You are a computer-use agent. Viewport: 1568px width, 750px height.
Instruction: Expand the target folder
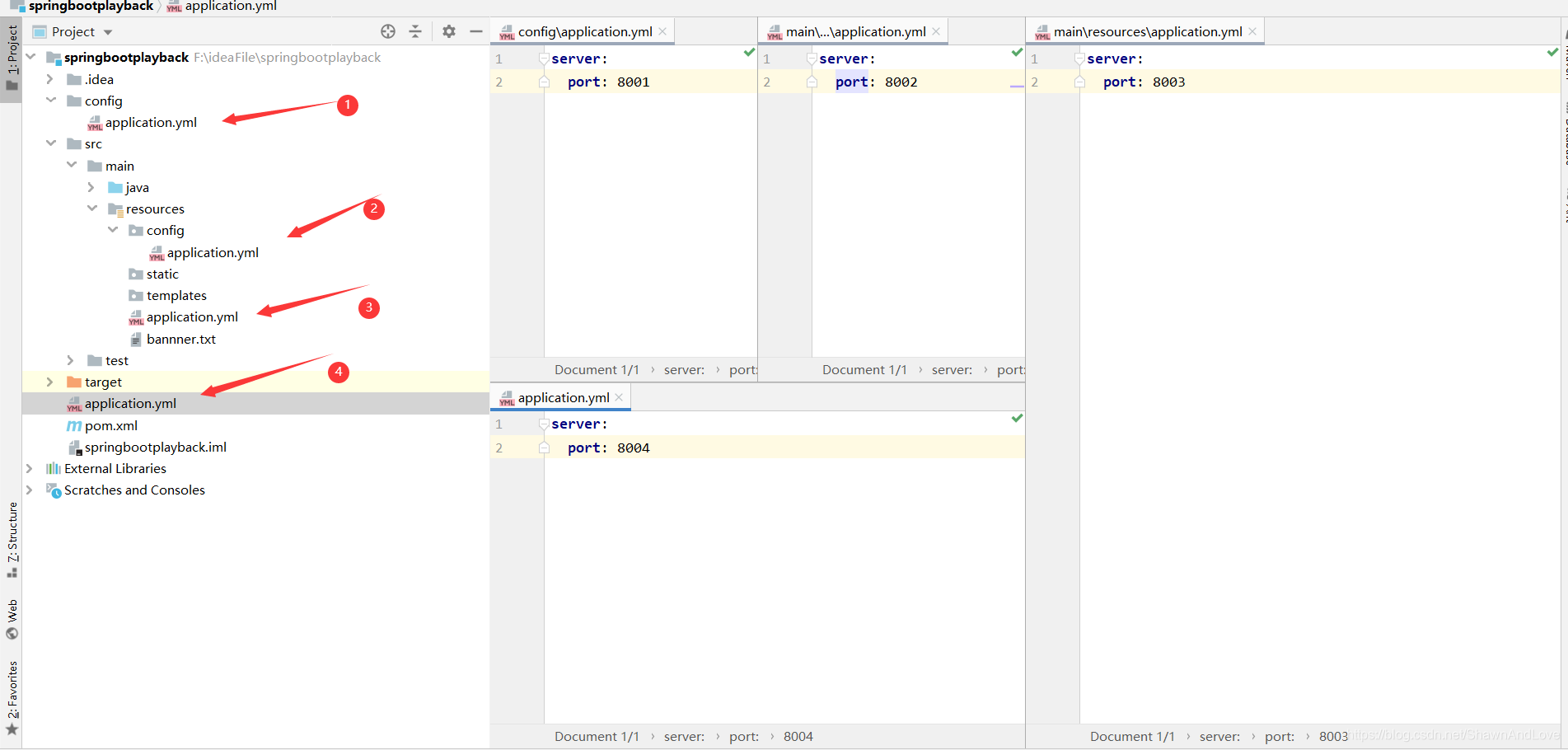(x=50, y=382)
